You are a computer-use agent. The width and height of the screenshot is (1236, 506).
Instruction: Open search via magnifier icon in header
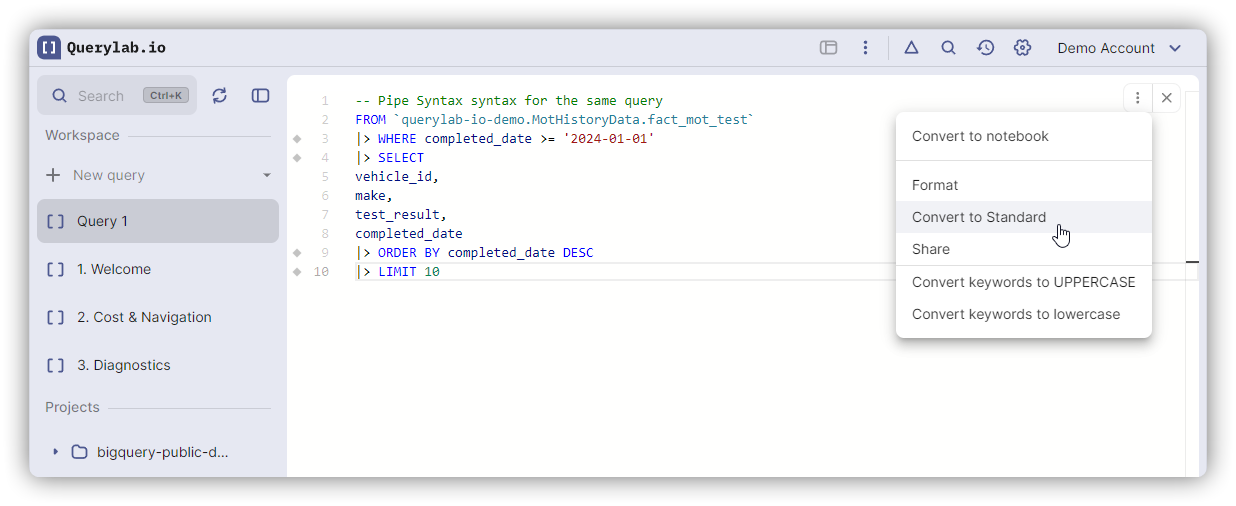click(x=948, y=48)
